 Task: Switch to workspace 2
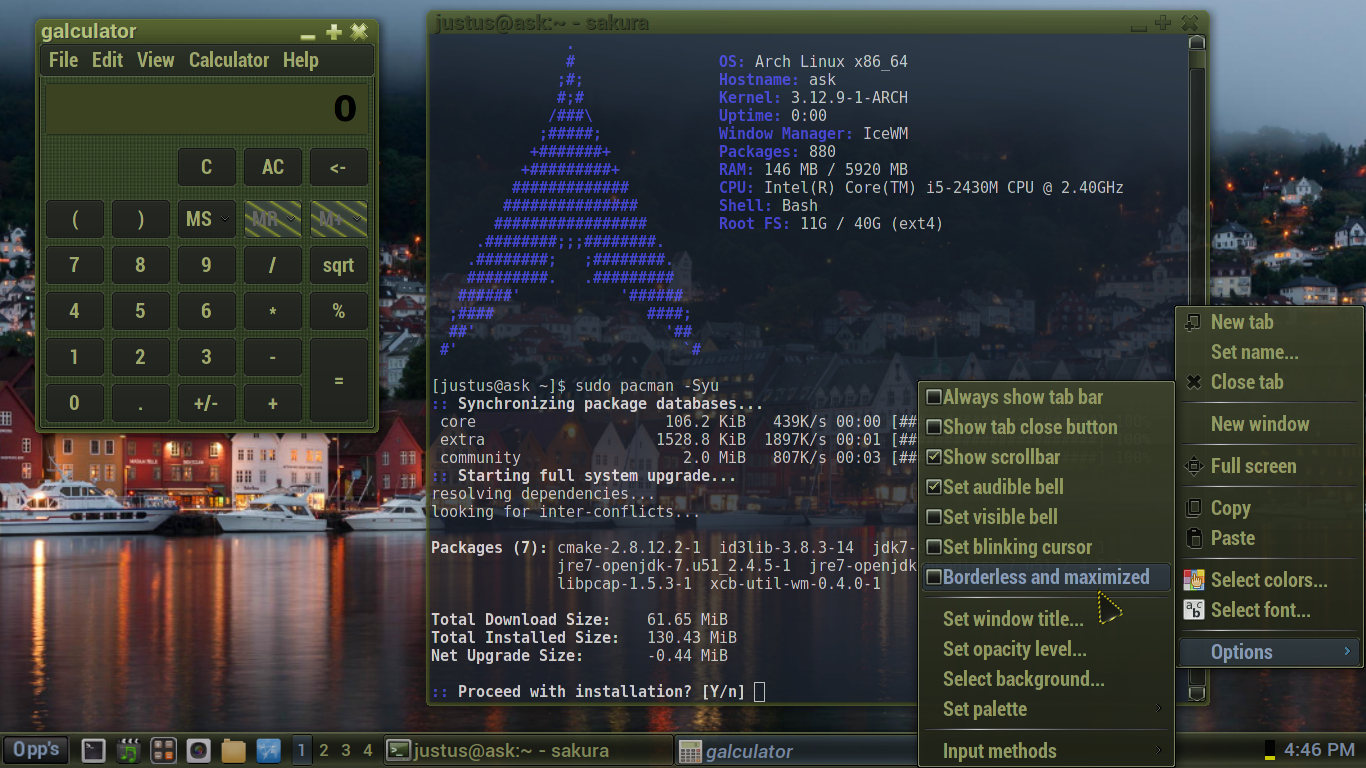[x=323, y=750]
